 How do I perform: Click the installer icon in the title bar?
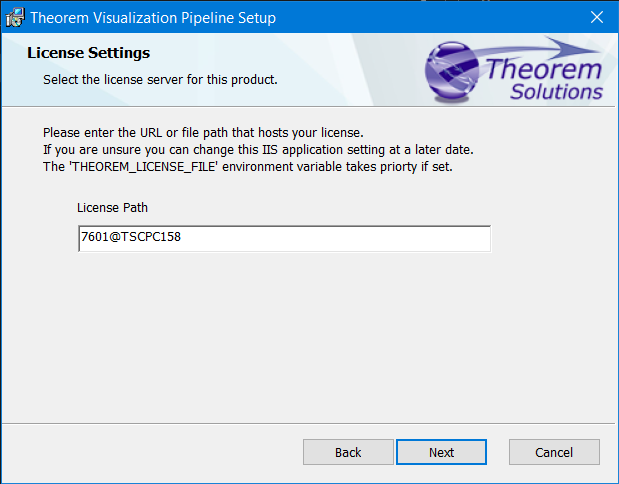pyautogui.click(x=15, y=17)
